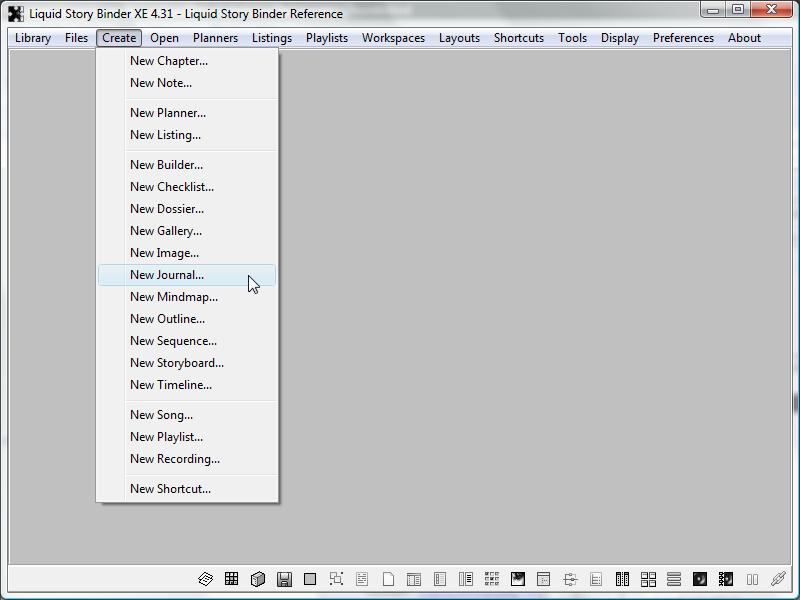Select New Mindmap... menu entry
The height and width of the screenshot is (600, 800).
coord(174,297)
